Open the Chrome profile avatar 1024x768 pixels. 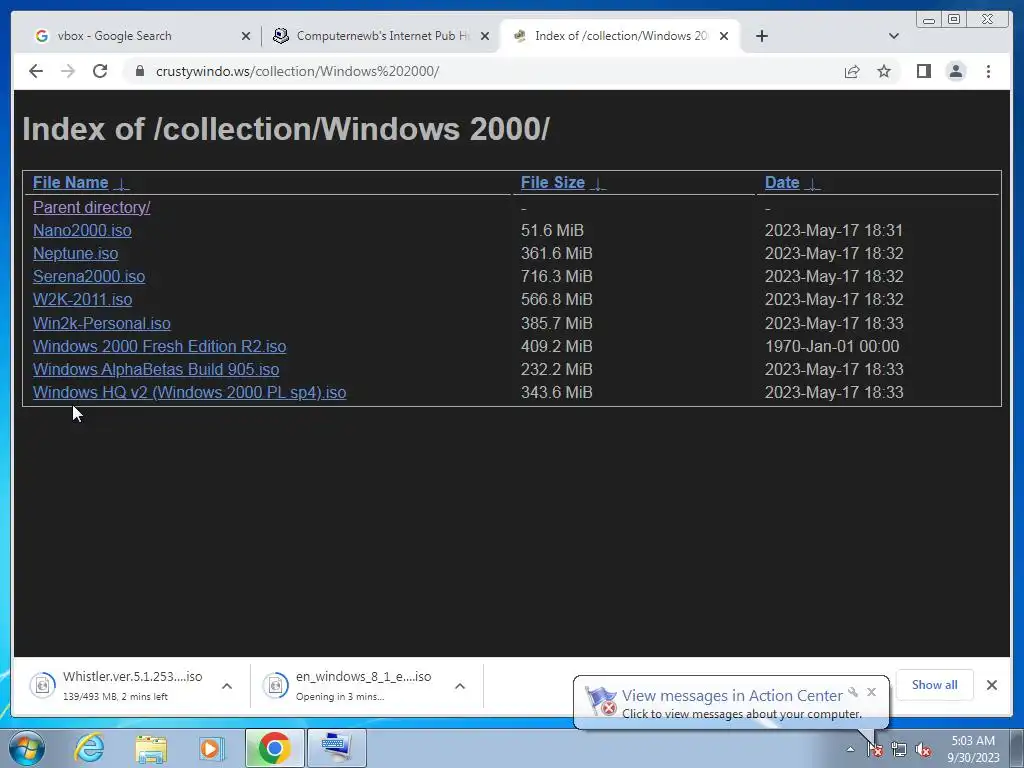955,71
